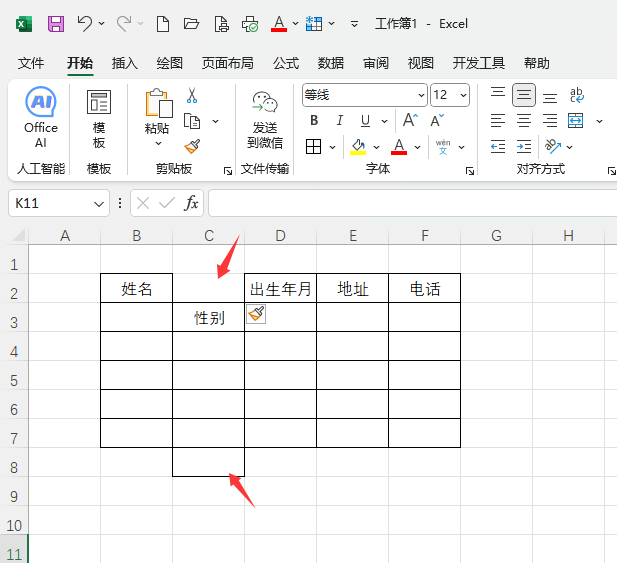Open customize quick access toolbar dropdown
The height and width of the screenshot is (563, 617).
[354, 24]
